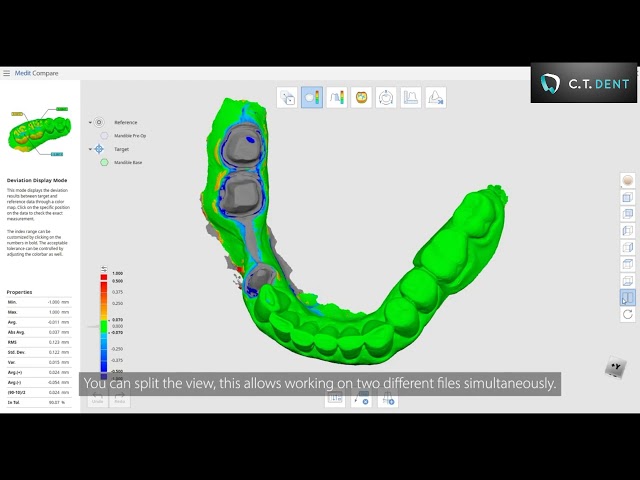Click the 'In Tol.' property row
Screen dimensions: 640x480
tap(39, 402)
